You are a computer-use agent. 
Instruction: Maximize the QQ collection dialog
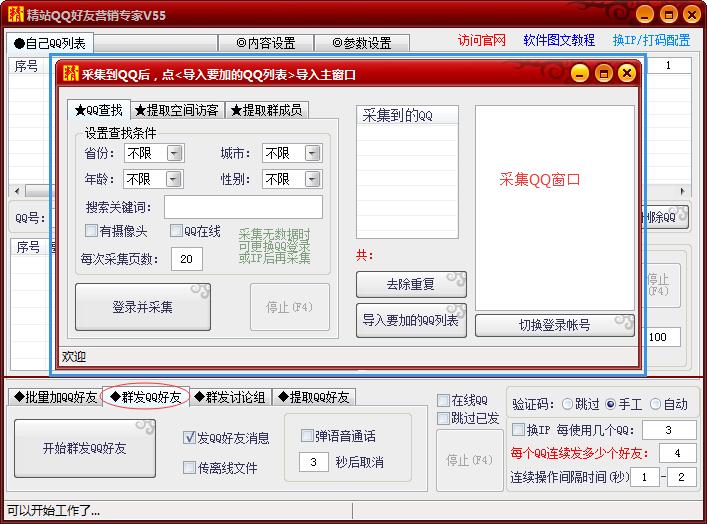[x=603, y=73]
